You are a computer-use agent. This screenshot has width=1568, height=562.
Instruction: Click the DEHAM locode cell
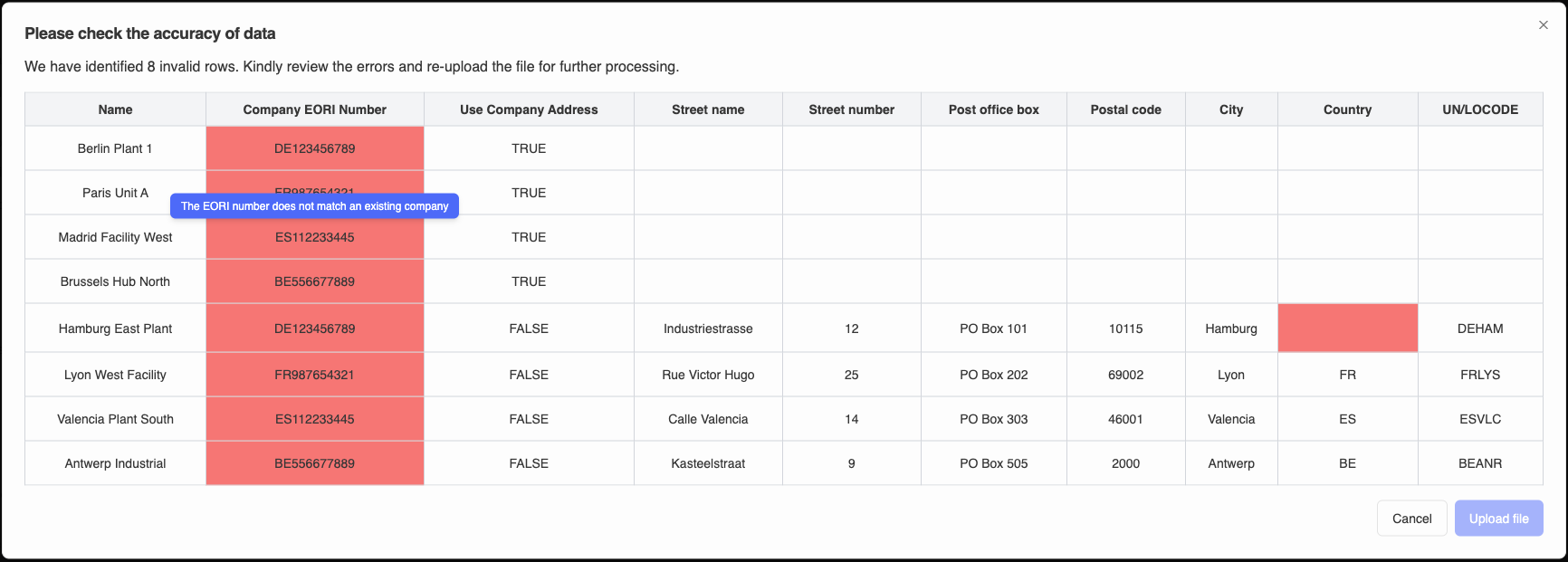coord(1479,329)
